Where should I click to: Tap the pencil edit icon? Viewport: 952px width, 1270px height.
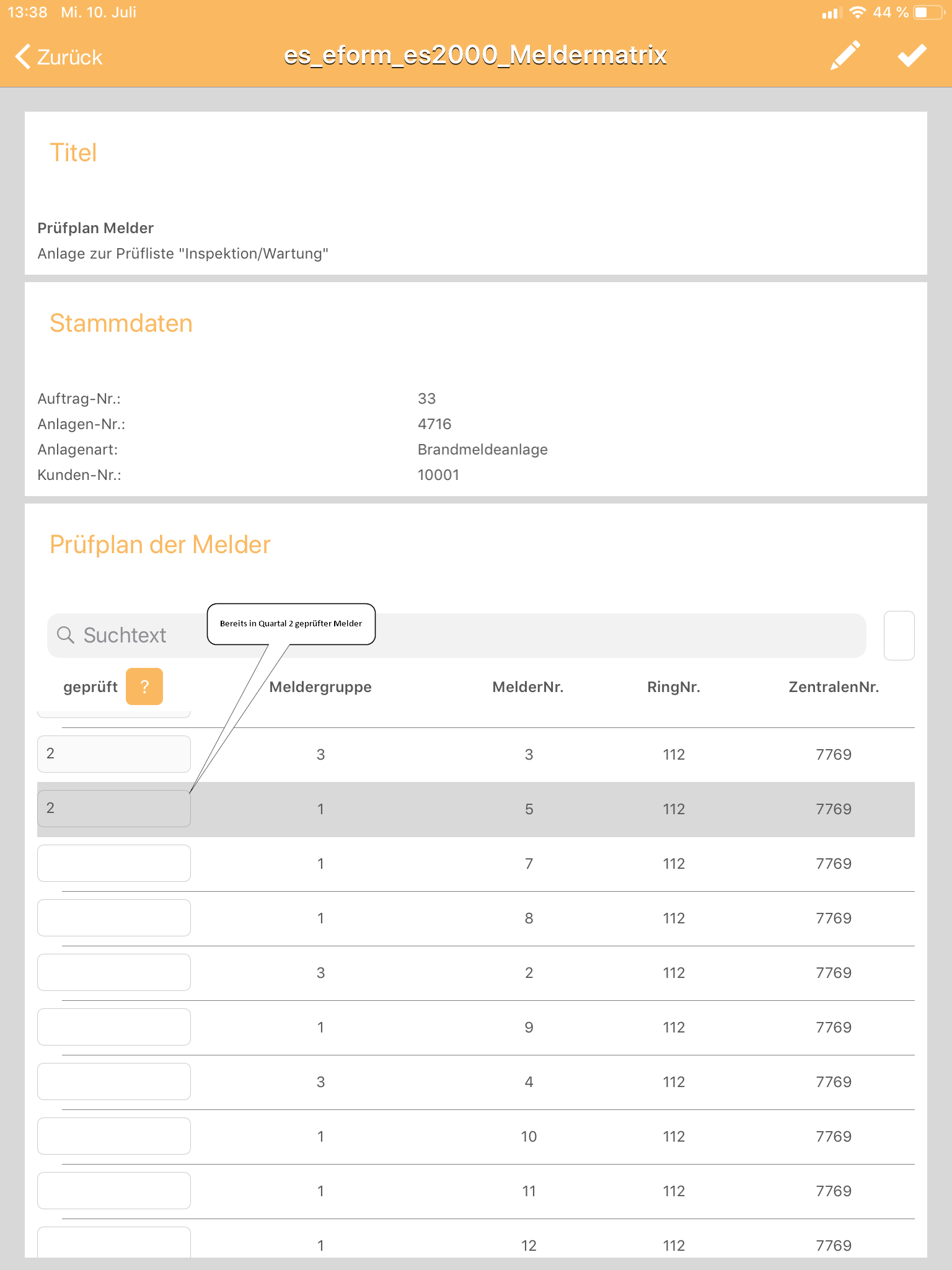point(845,55)
